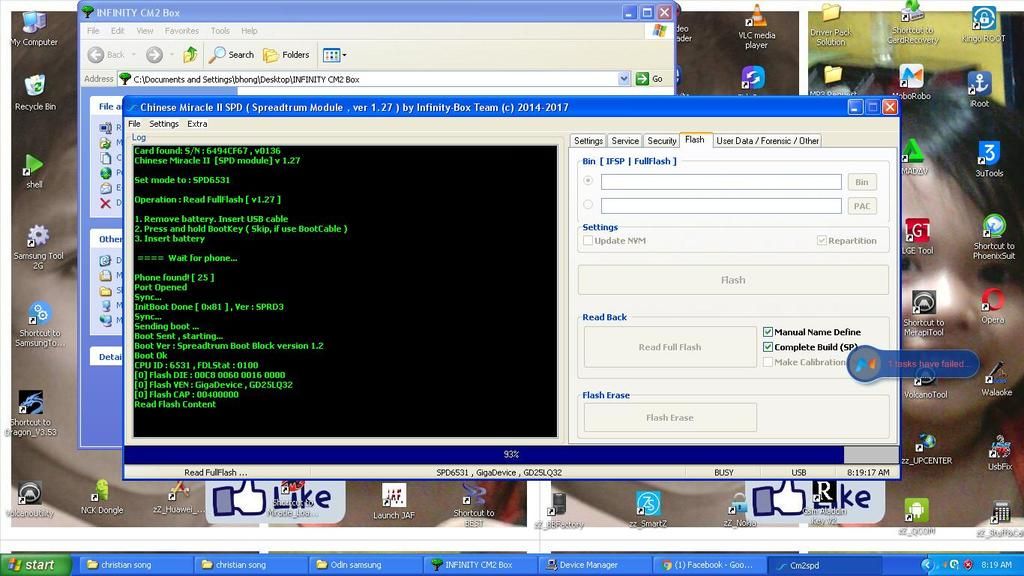This screenshot has width=1024, height=576.
Task: Toggle the Complete Build (SP) checkbox
Action: (768, 347)
